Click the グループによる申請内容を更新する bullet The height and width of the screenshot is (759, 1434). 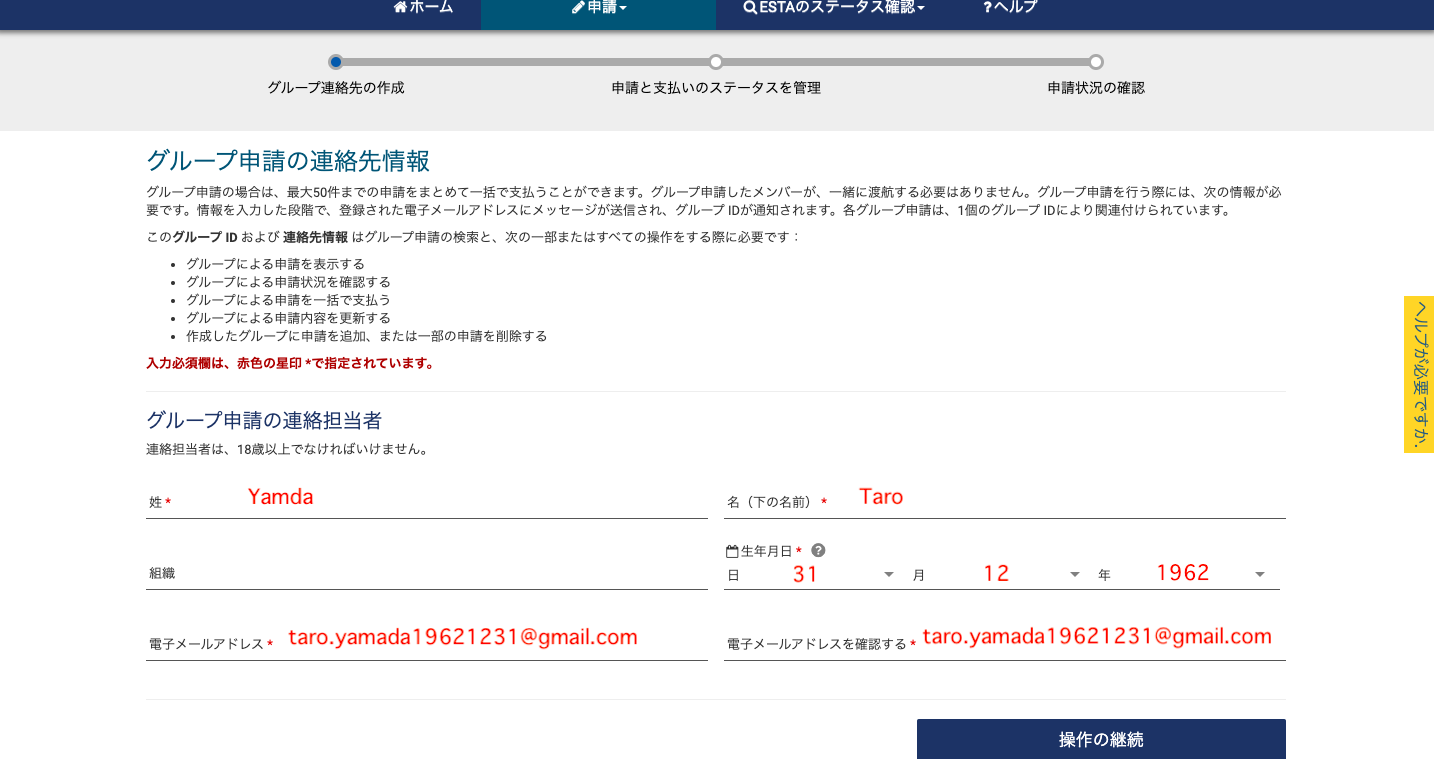[288, 318]
